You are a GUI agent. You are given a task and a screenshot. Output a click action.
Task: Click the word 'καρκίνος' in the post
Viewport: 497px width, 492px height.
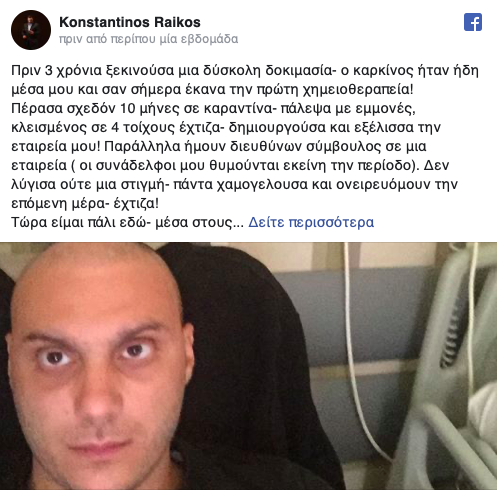[383, 70]
